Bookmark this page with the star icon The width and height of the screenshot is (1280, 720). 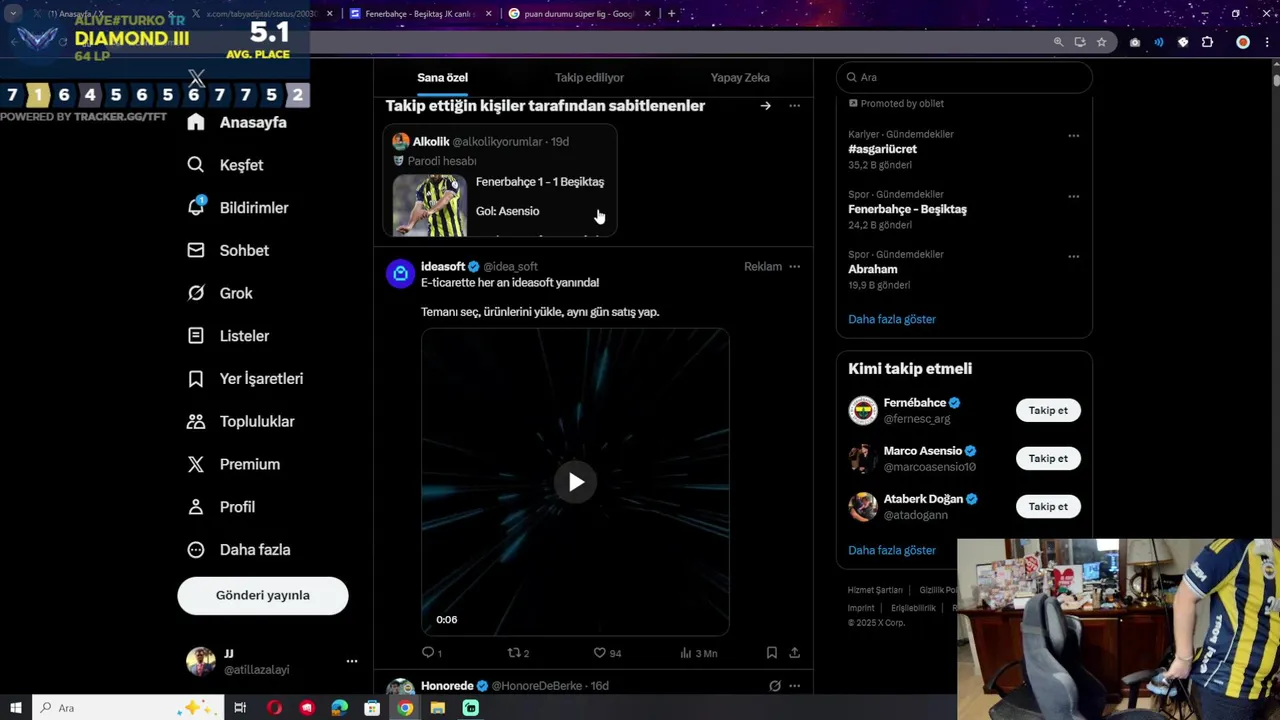[1101, 42]
